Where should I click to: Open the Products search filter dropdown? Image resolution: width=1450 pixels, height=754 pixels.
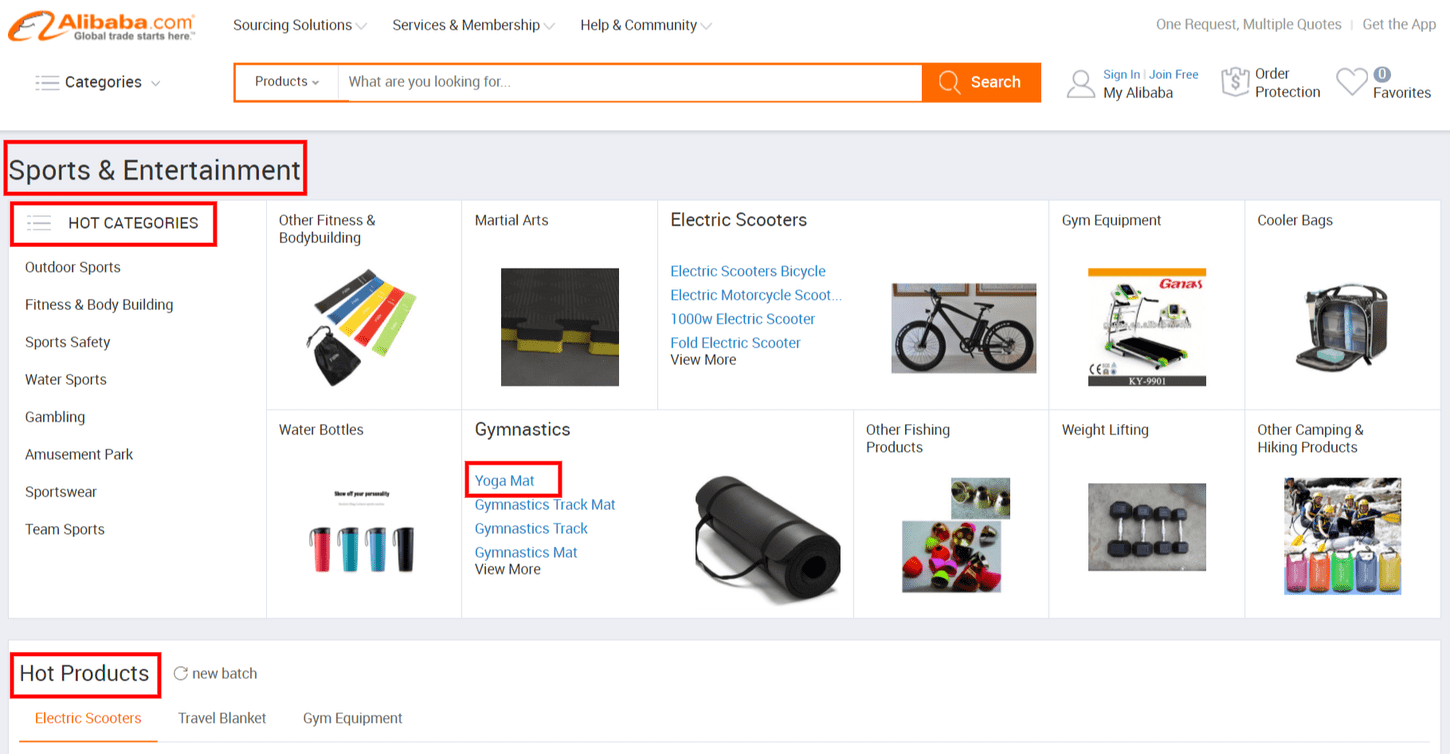[287, 81]
